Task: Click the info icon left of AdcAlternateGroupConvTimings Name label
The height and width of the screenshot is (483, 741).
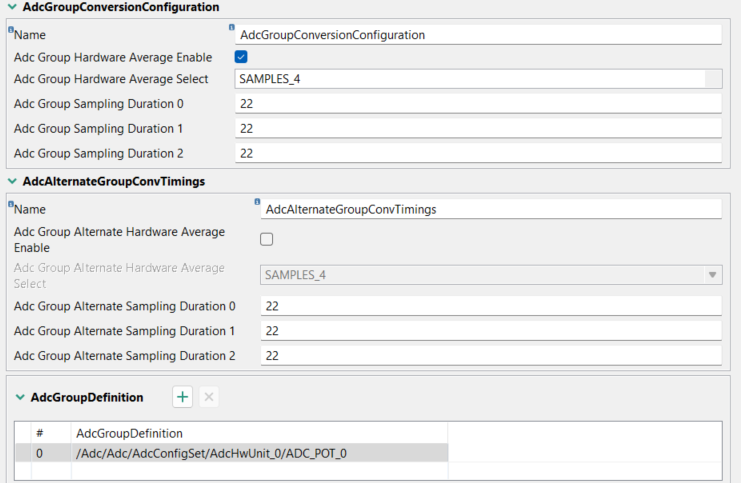Action: 10,205
